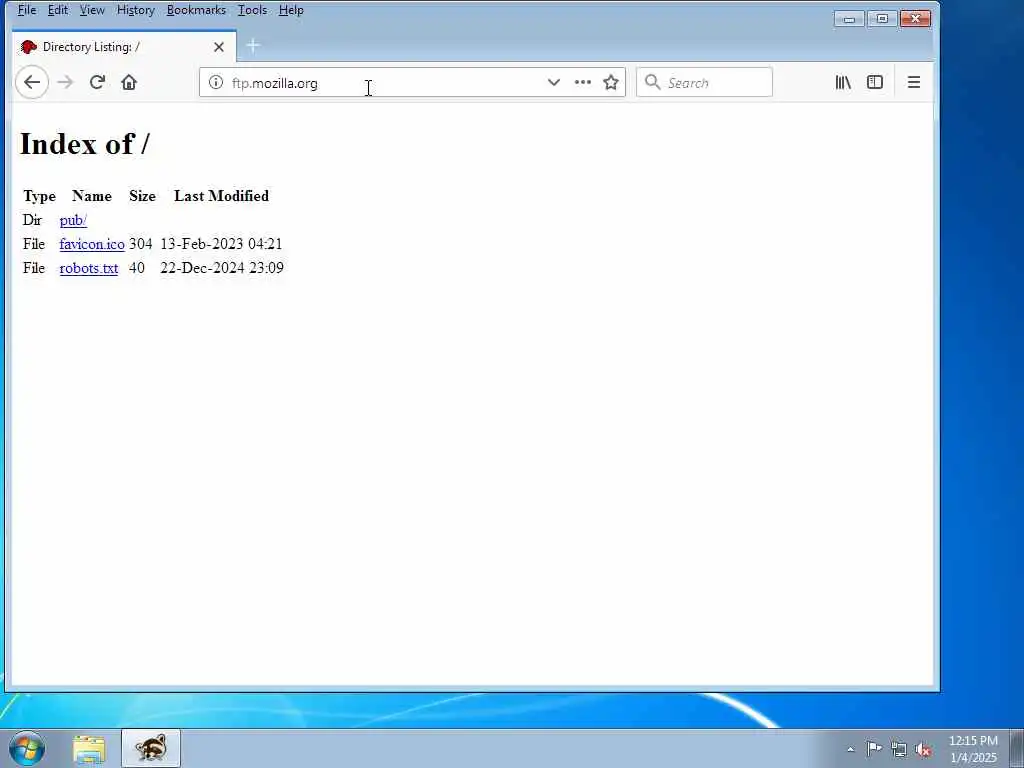Viewport: 1024px width, 768px height.
Task: Open File Explorer from the taskbar
Action: pyautogui.click(x=89, y=749)
